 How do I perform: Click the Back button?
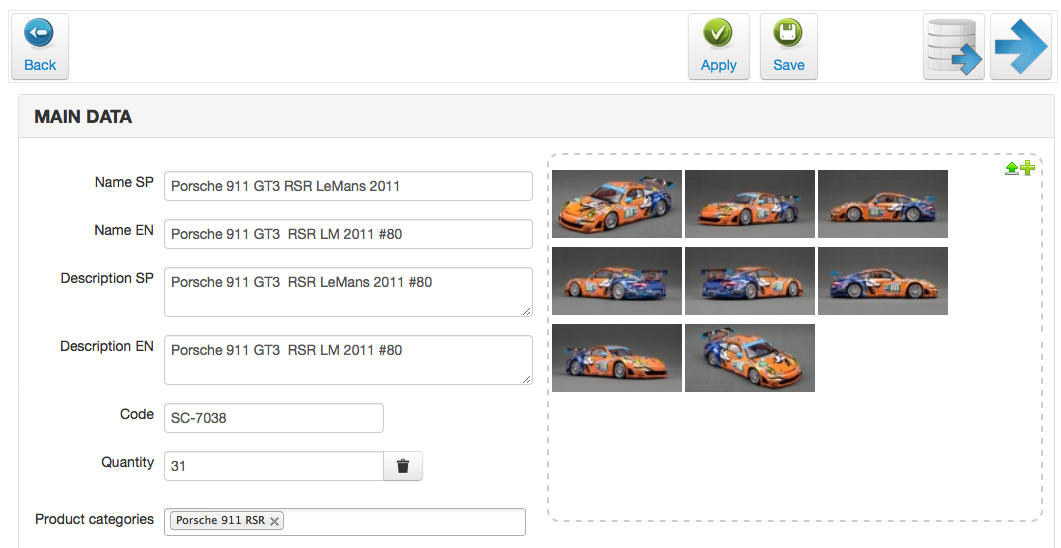[x=40, y=47]
